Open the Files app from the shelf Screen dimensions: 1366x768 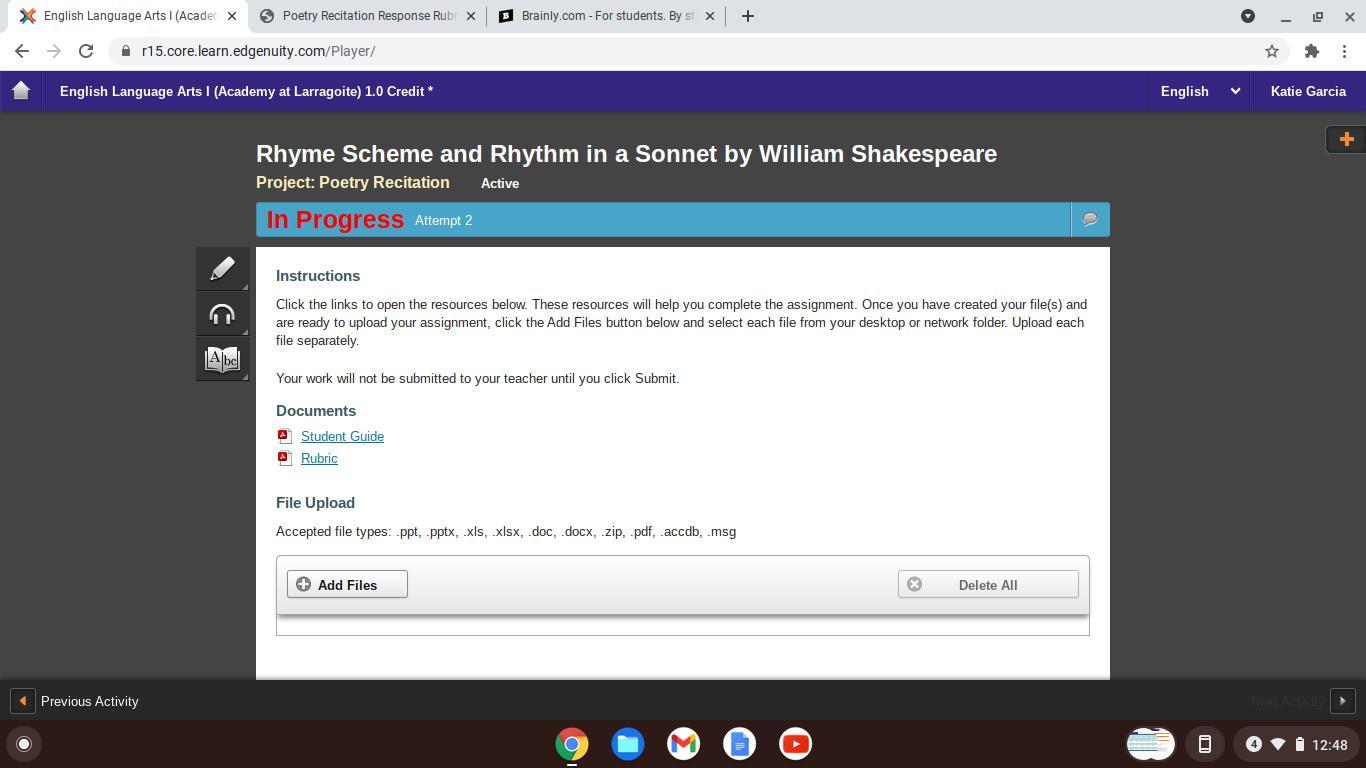[x=628, y=744]
